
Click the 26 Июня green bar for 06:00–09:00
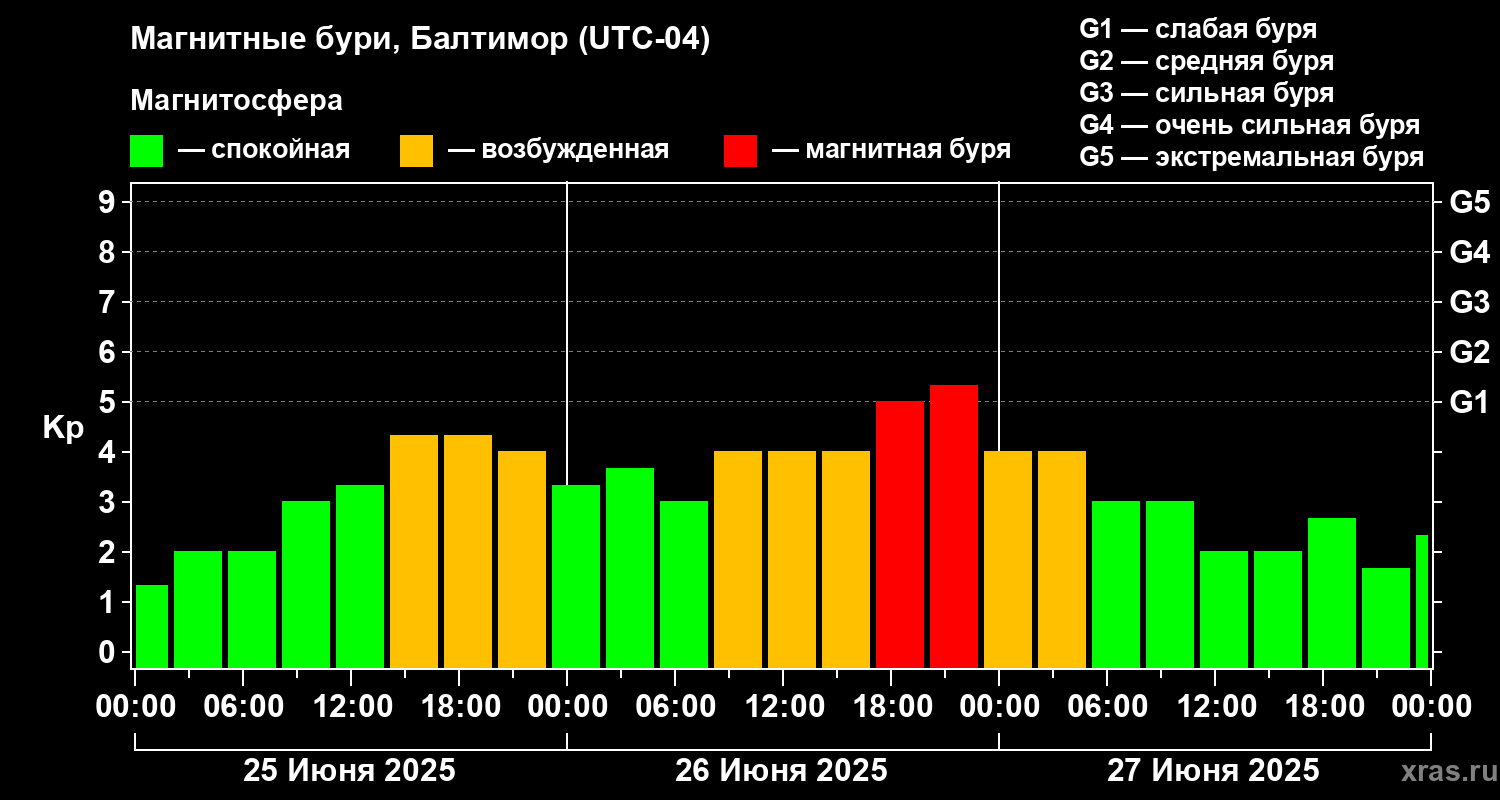[x=684, y=584]
